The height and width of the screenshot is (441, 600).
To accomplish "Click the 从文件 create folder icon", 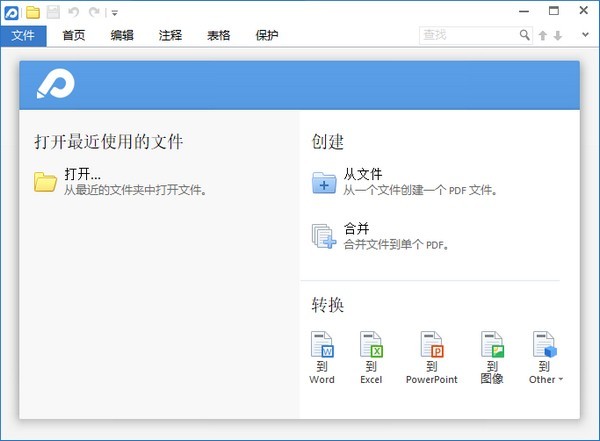I will 324,183.
